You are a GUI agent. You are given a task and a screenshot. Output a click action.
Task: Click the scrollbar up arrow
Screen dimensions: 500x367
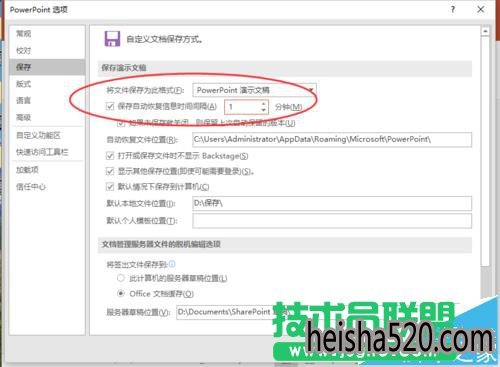coord(485,32)
